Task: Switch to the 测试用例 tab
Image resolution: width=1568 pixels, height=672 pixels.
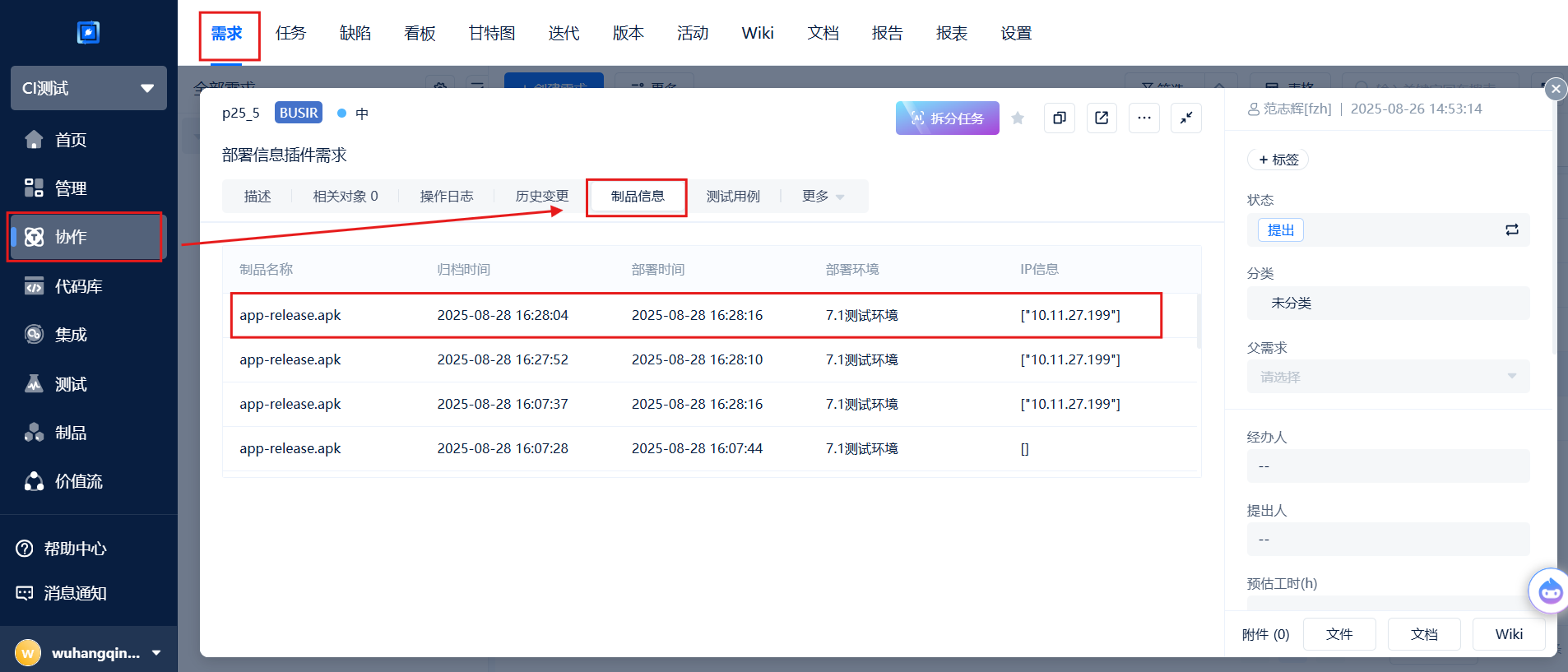Action: click(733, 197)
